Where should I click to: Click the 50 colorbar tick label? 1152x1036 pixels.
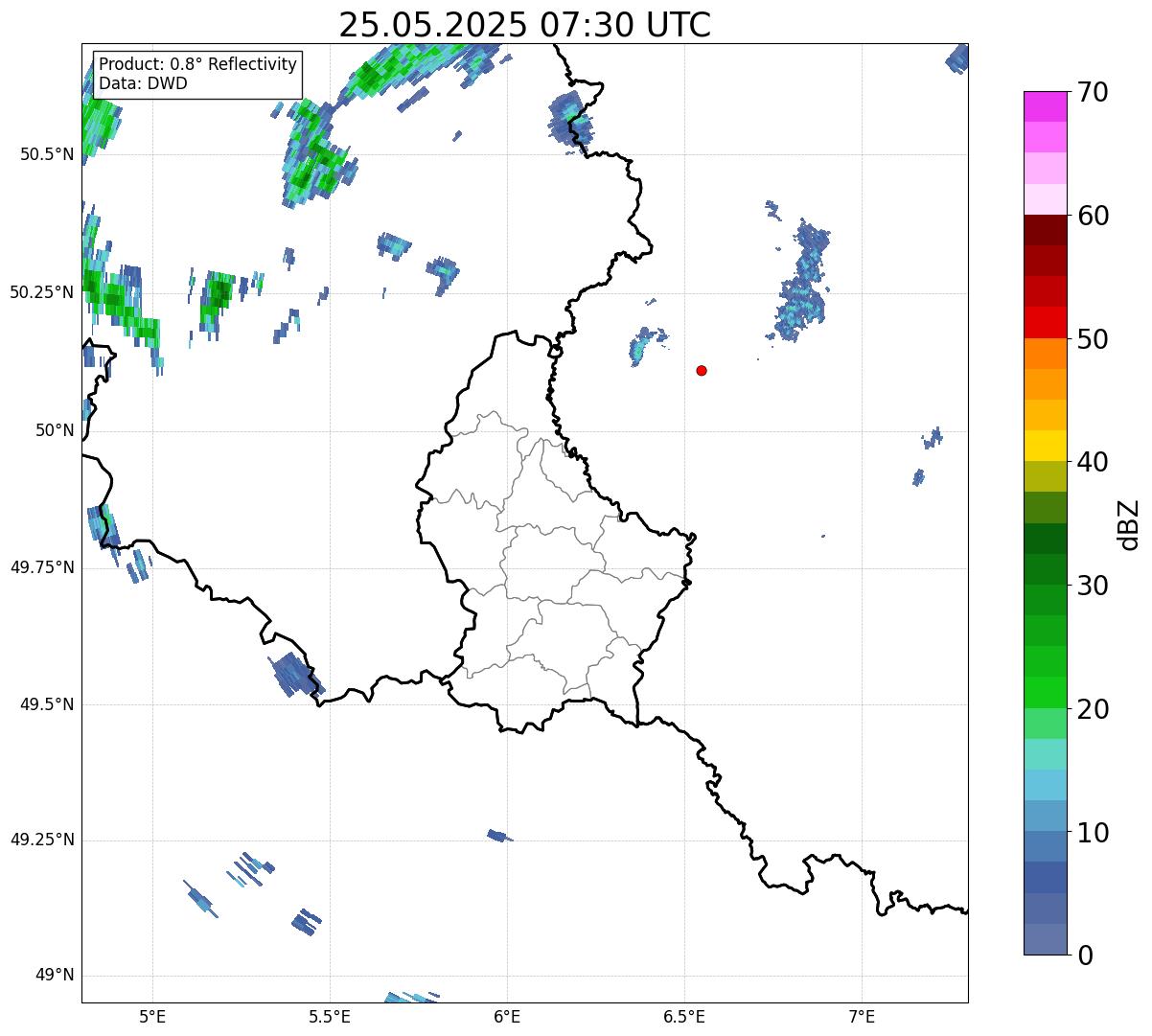pyautogui.click(x=1092, y=339)
